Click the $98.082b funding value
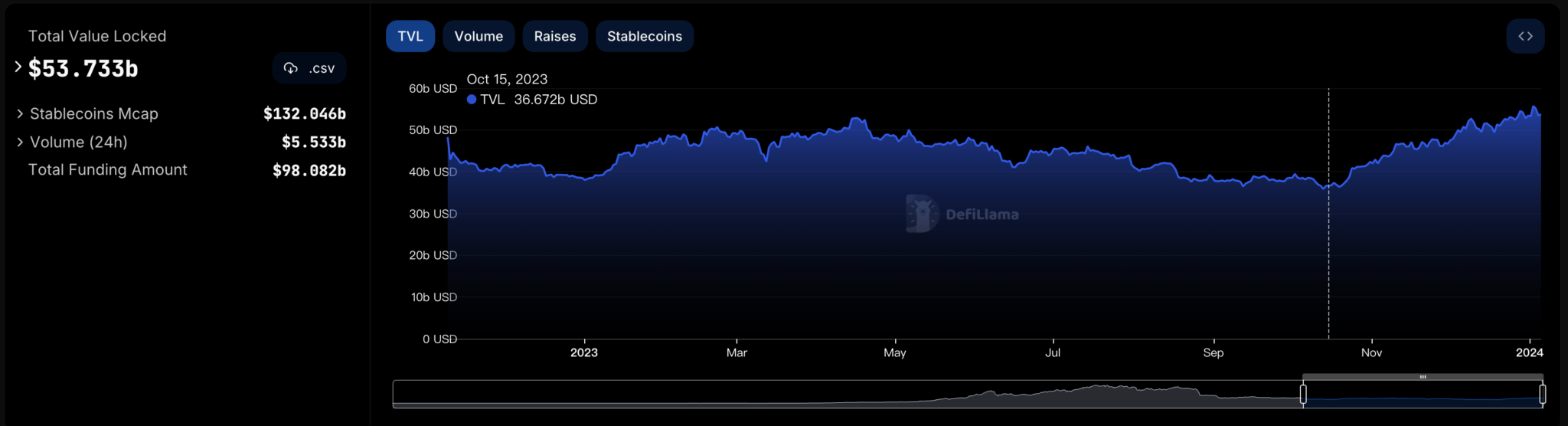Image resolution: width=1568 pixels, height=426 pixels. pyautogui.click(x=309, y=170)
